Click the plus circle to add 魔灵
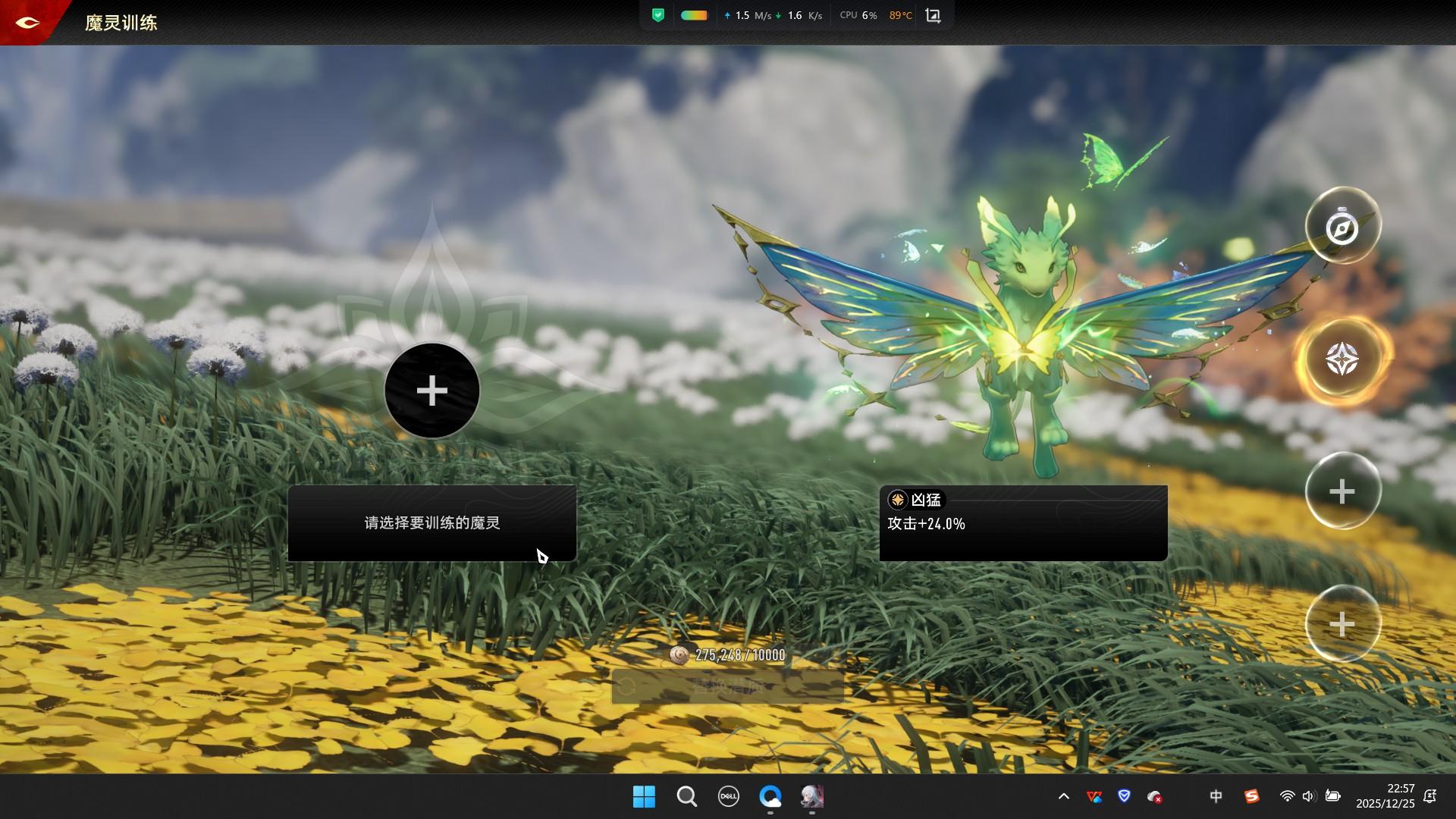This screenshot has height=819, width=1456. click(x=431, y=391)
